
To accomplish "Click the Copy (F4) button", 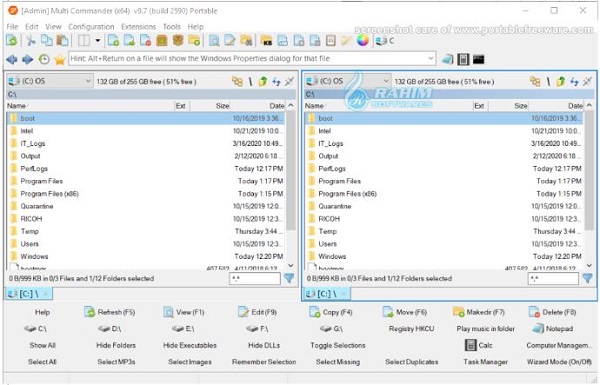I will tap(331, 312).
